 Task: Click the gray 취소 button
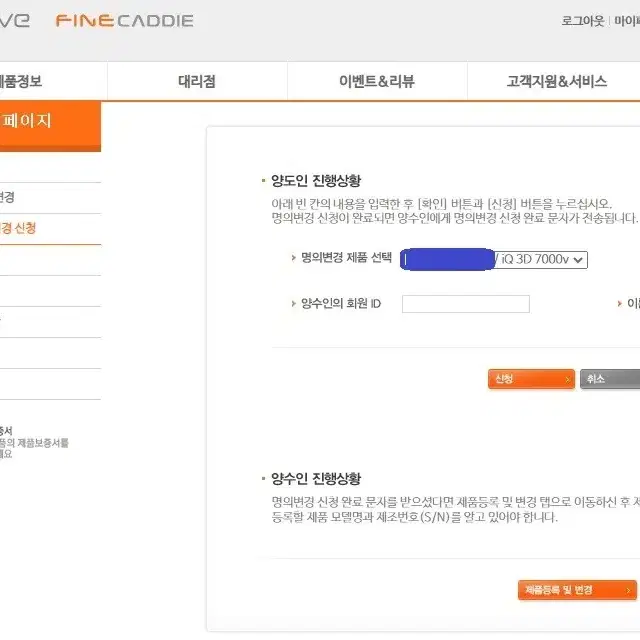click(x=610, y=379)
